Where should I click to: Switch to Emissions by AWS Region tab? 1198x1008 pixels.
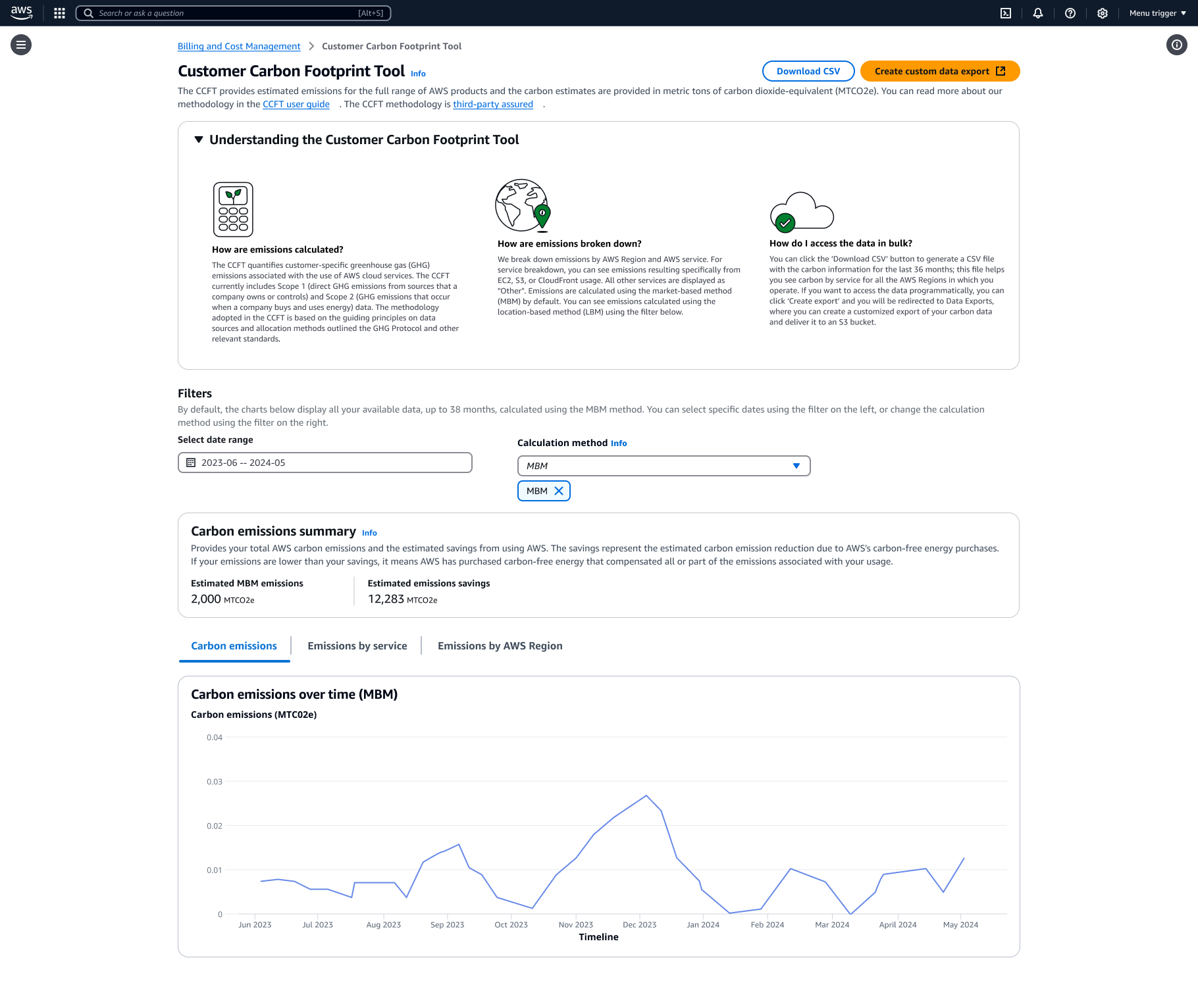(500, 646)
